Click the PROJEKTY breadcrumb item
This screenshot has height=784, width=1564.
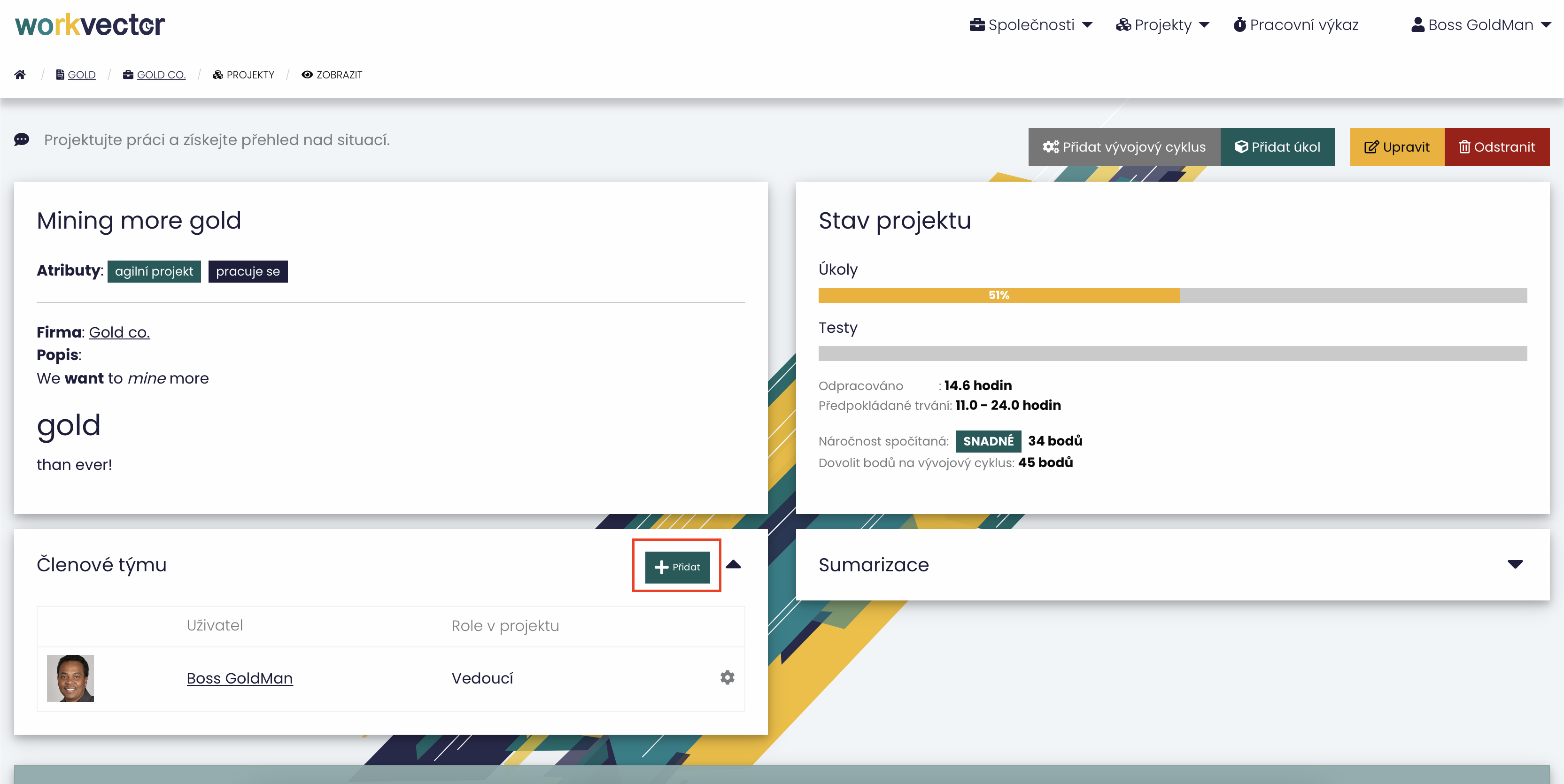point(249,75)
